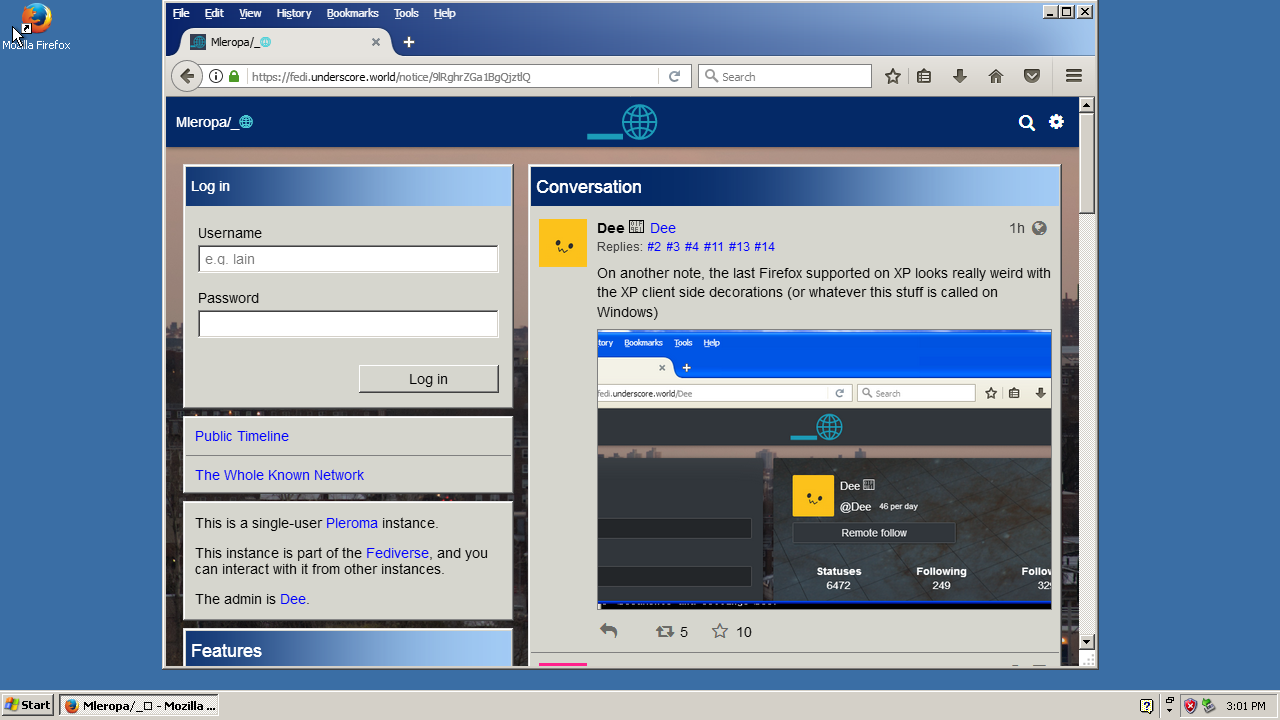Jump to reply #4
Screen dimensions: 1280x720
(692, 247)
